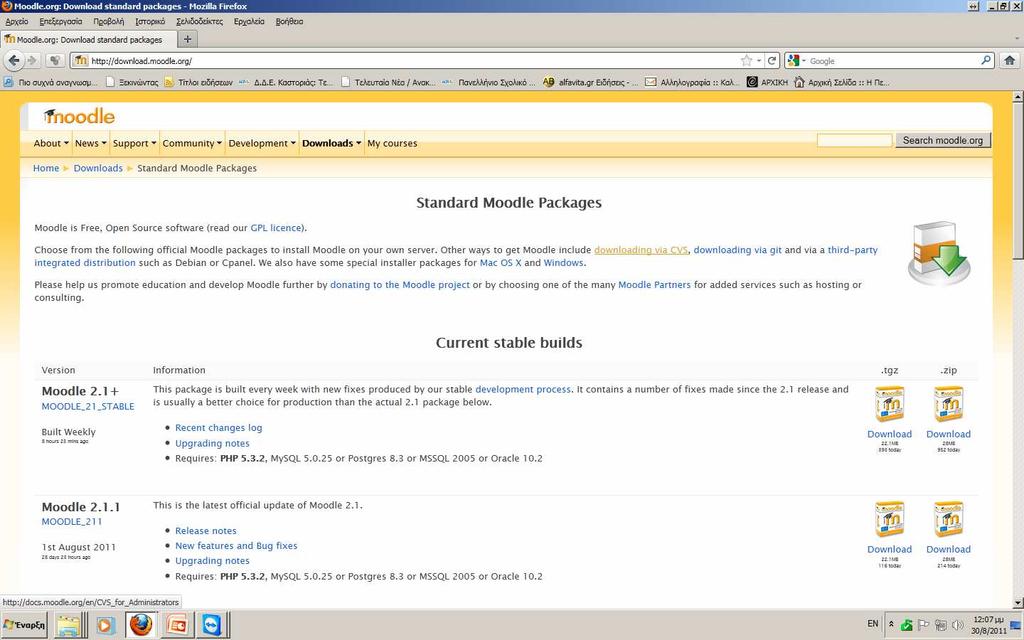The width and height of the screenshot is (1024, 640).
Task: Click the Firefox back arrow button
Action: [x=14, y=61]
